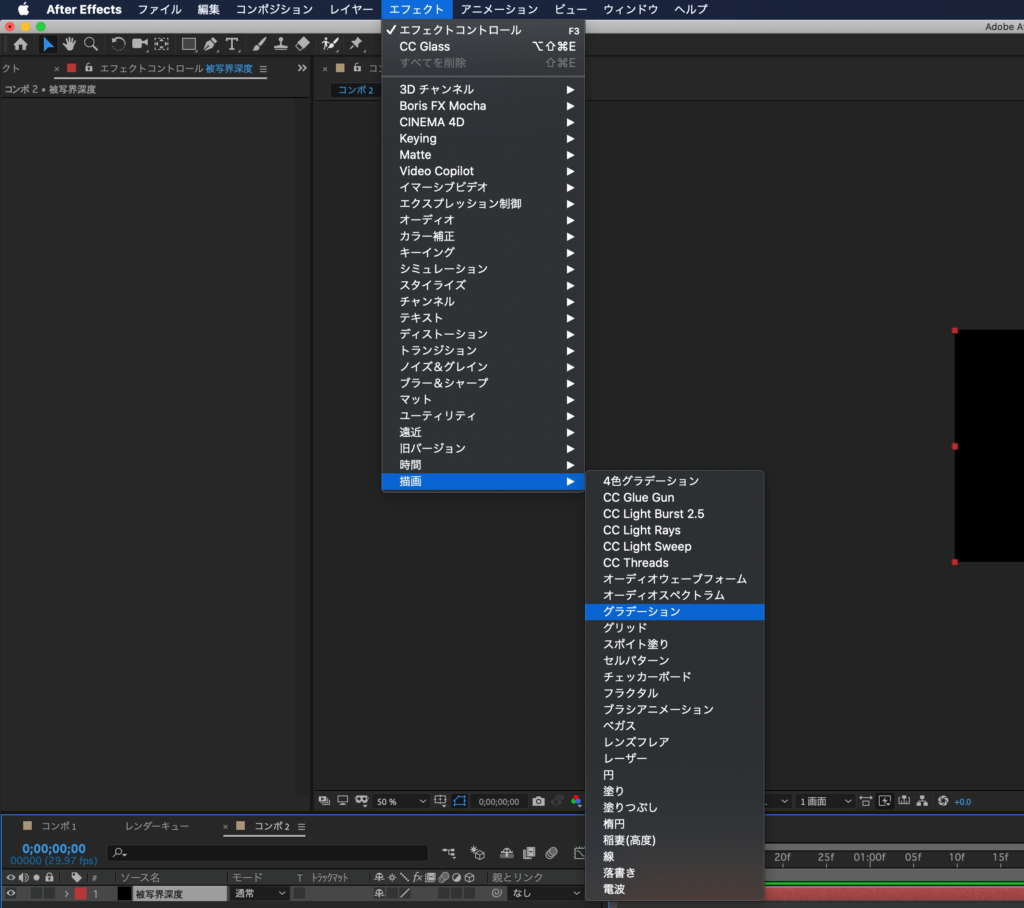Click the reset exposure icon in viewer
The height and width of the screenshot is (908, 1024).
(943, 801)
